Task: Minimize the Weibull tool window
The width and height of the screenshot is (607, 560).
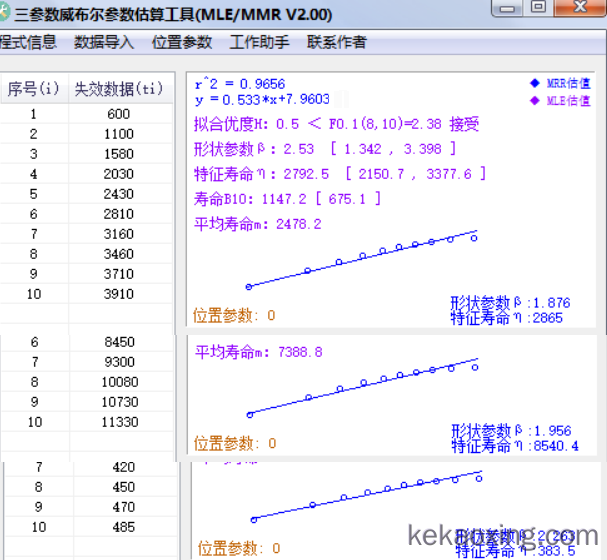Action: pos(507,8)
